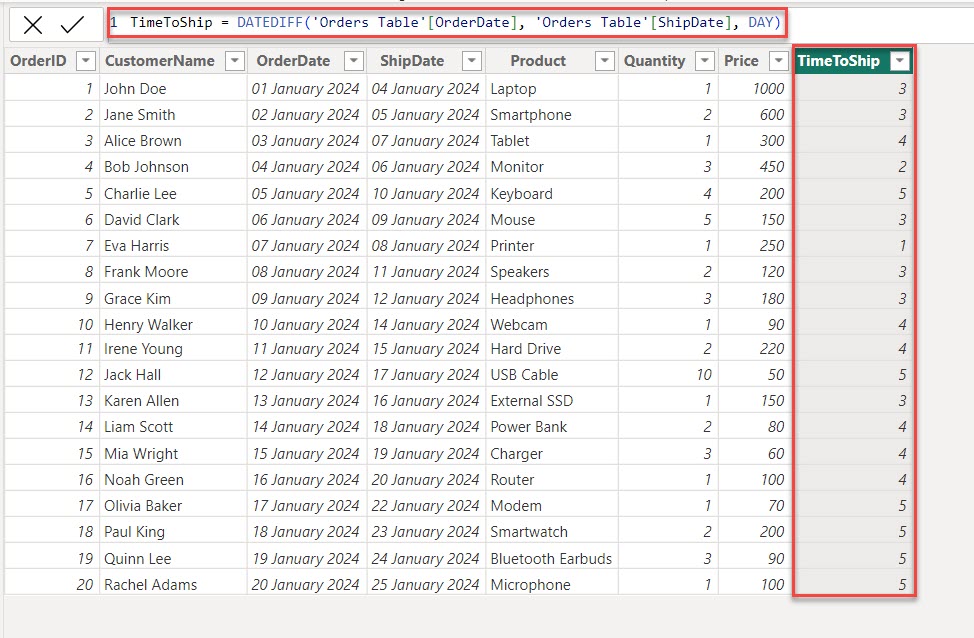Image resolution: width=974 pixels, height=638 pixels.
Task: Open the TimeToShip column filter dropdown
Action: click(899, 61)
